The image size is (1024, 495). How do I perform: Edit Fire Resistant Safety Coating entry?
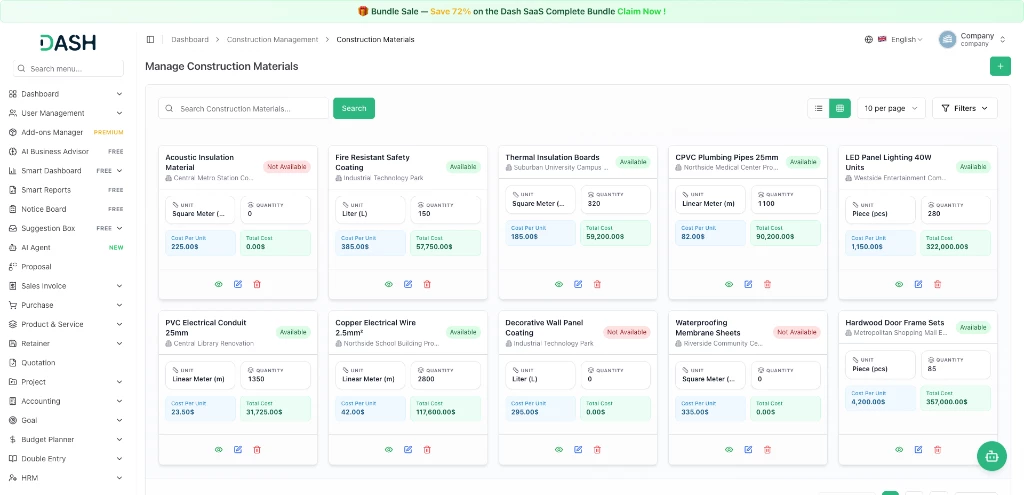tap(408, 284)
